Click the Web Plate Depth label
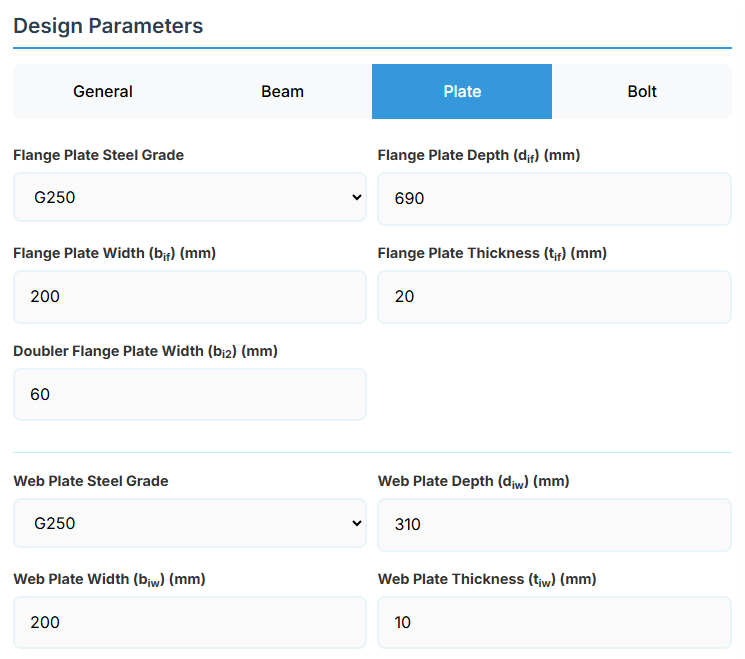This screenshot has height=659, width=745. [x=473, y=481]
